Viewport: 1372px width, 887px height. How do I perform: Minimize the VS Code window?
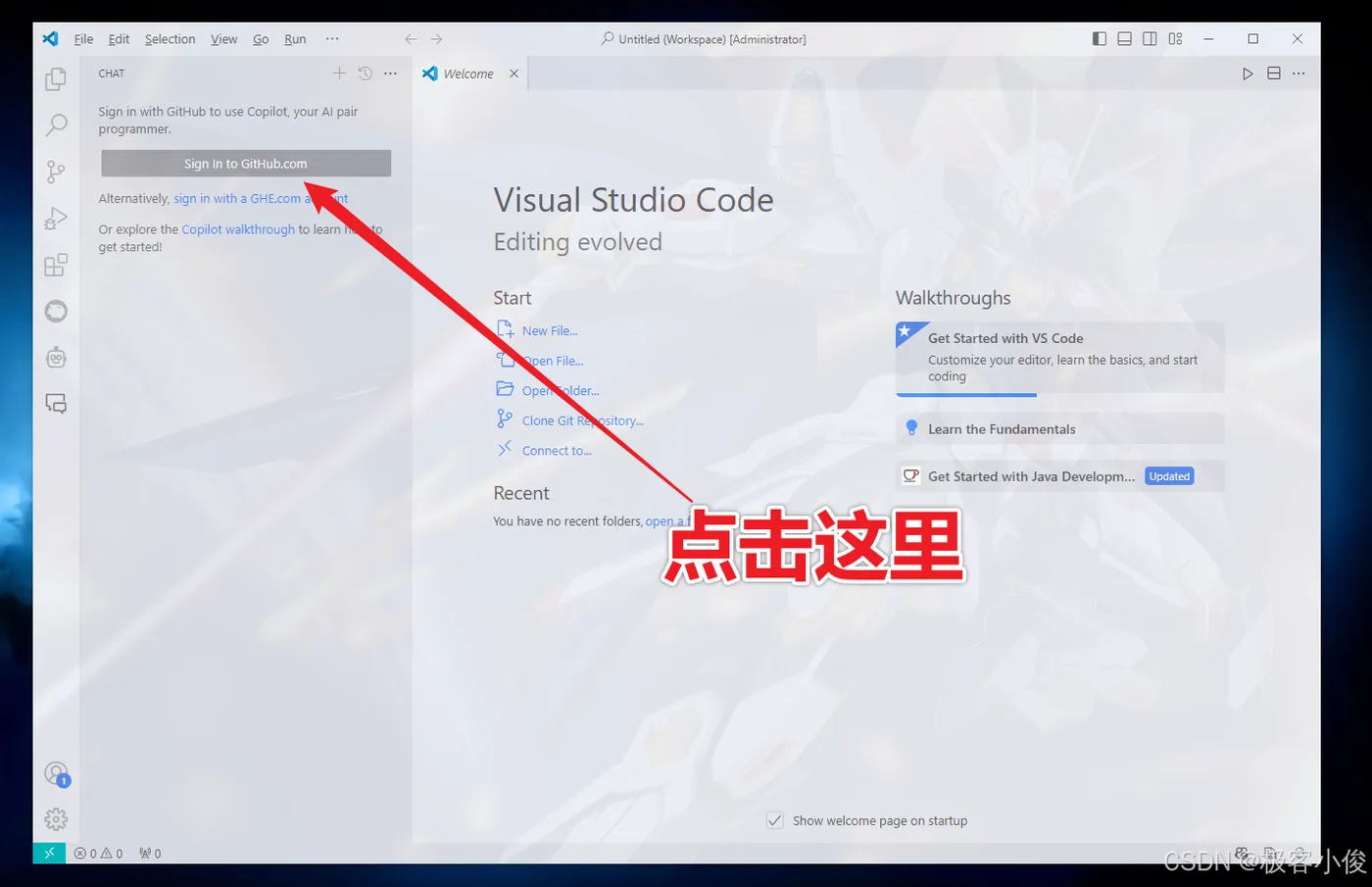click(x=1208, y=39)
